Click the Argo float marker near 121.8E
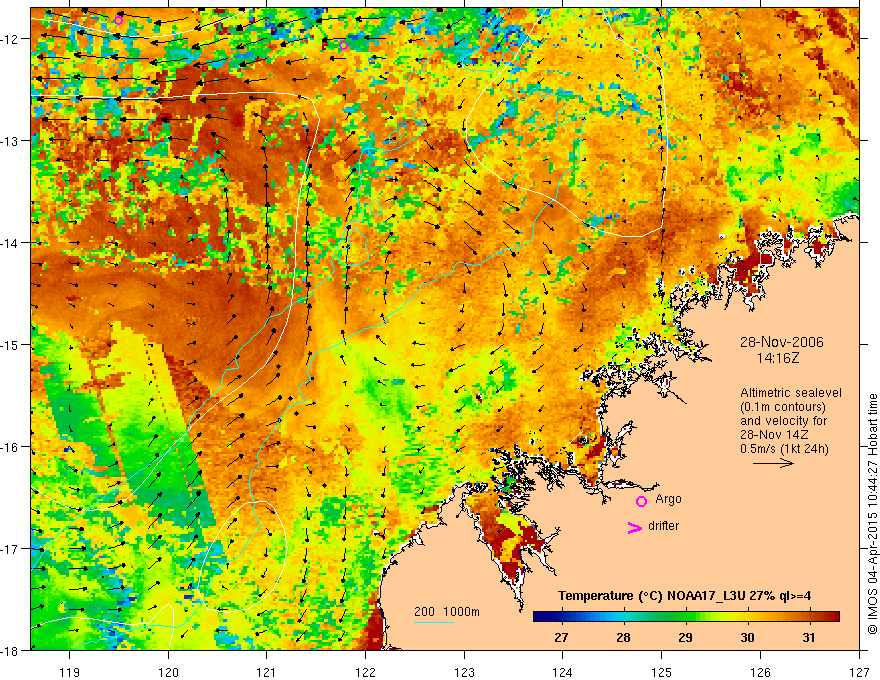Screen dimensions: 880x680 tap(343, 45)
